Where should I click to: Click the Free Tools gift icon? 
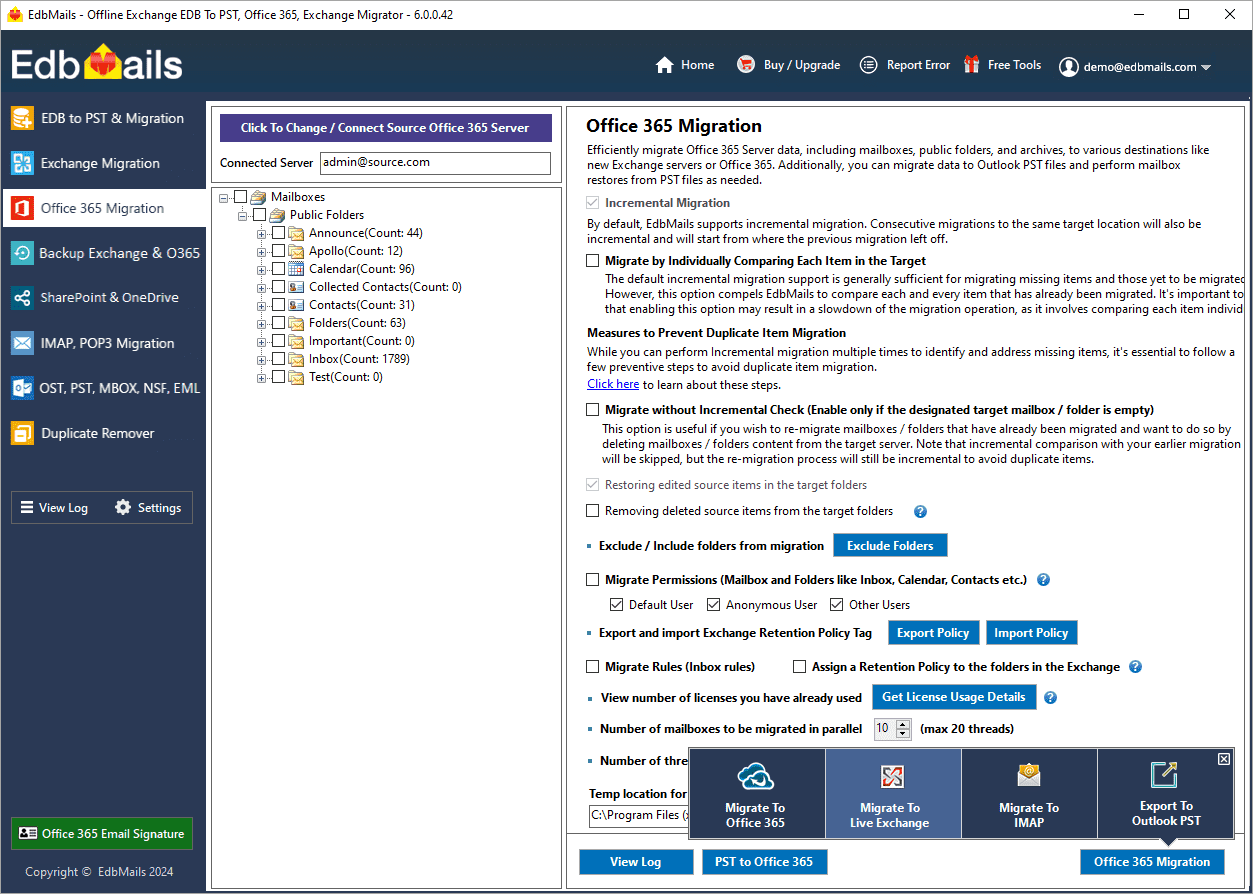[x=971, y=65]
